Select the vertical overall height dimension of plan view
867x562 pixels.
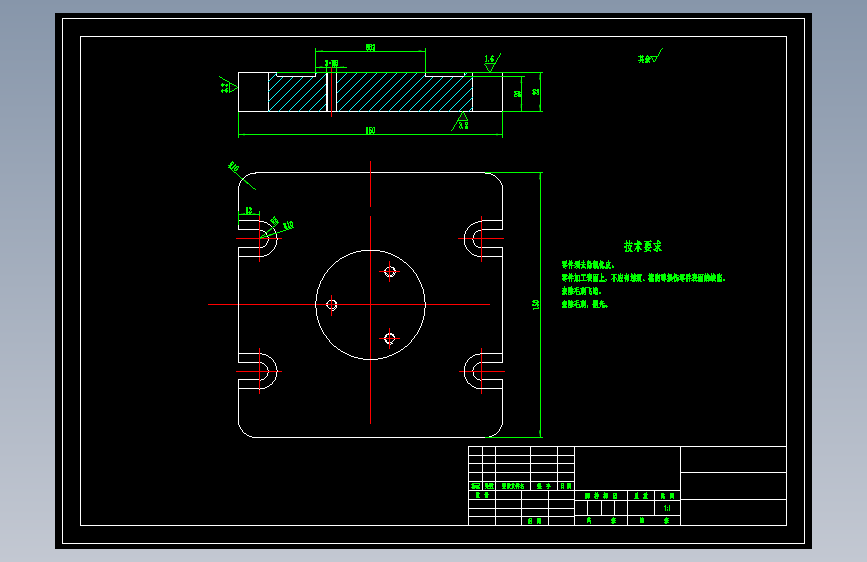click(x=536, y=305)
